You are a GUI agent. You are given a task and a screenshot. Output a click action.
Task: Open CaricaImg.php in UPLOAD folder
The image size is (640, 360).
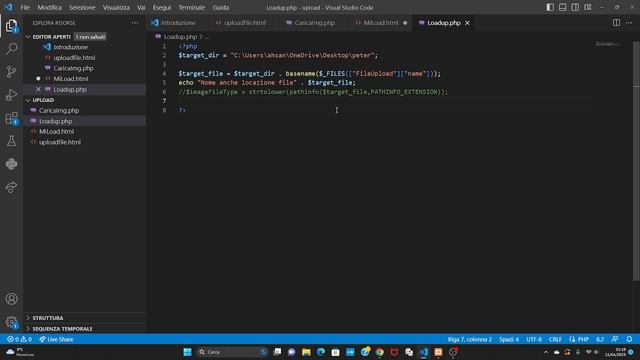pos(59,111)
